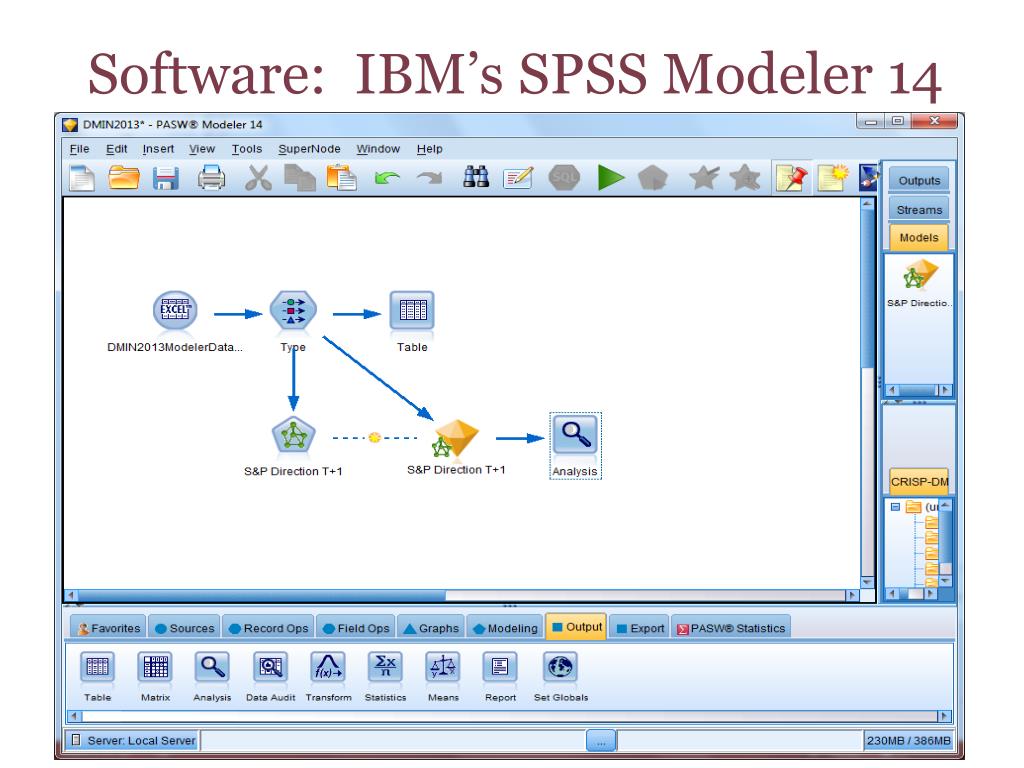1024x768 pixels.
Task: Switch to the Models manager tab
Action: pos(919,238)
